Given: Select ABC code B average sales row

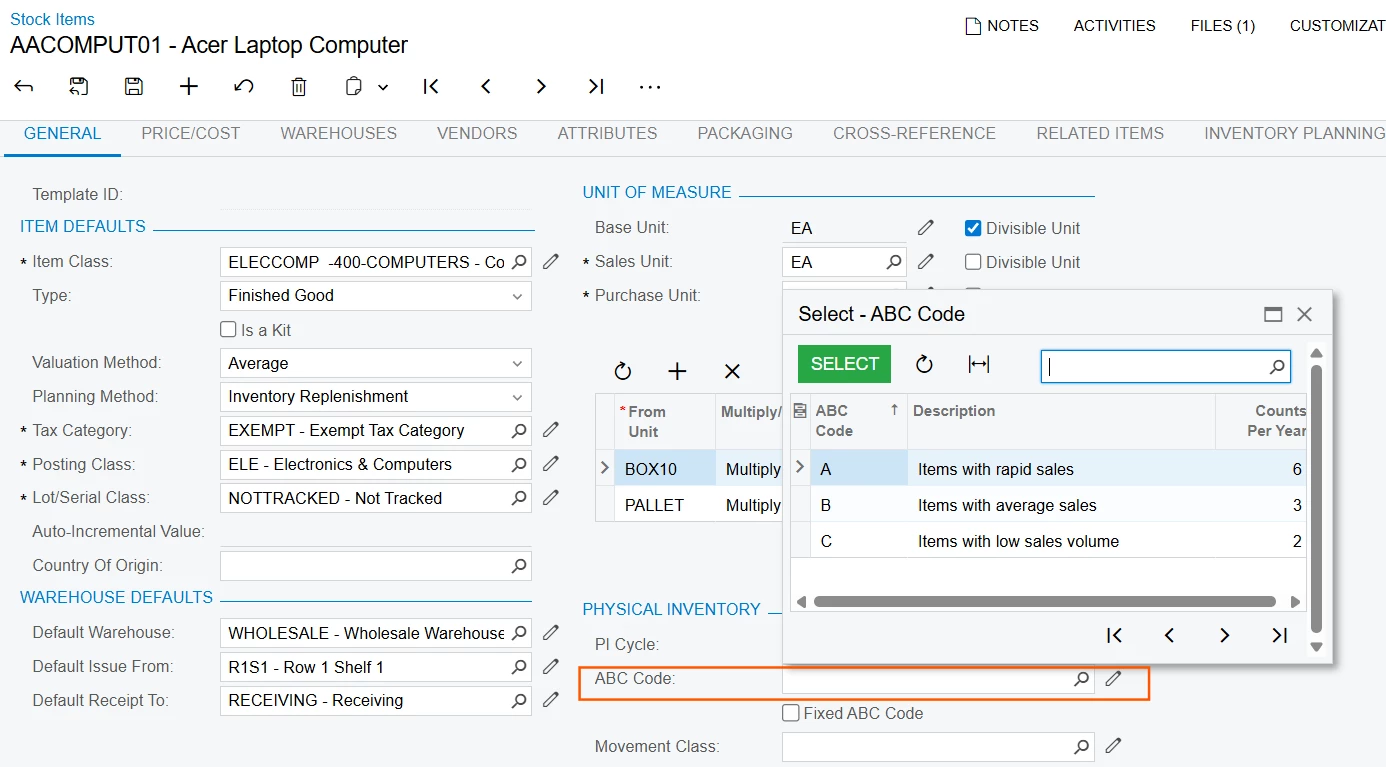Looking at the screenshot, I should [1048, 505].
